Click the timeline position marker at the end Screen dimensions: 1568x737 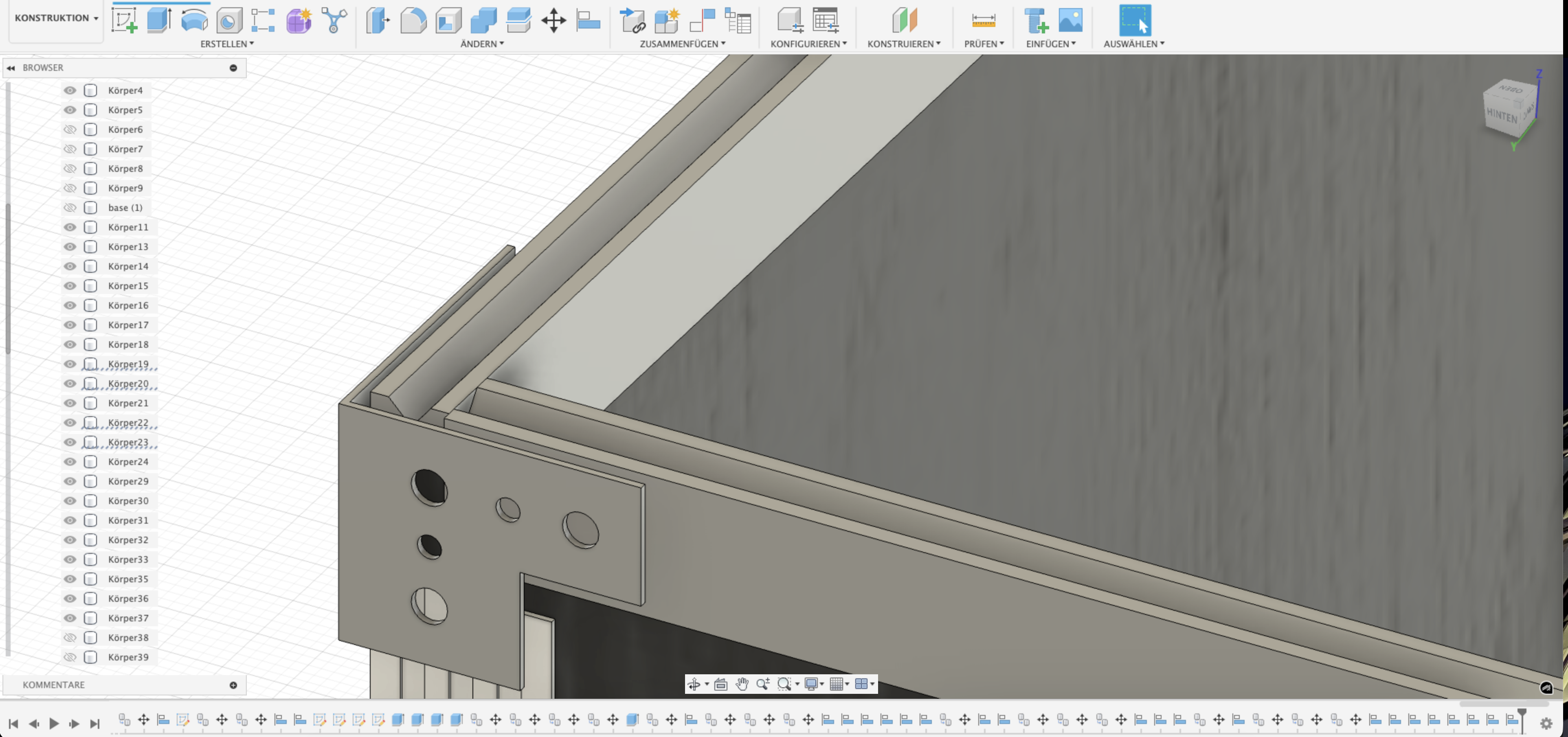(1522, 713)
